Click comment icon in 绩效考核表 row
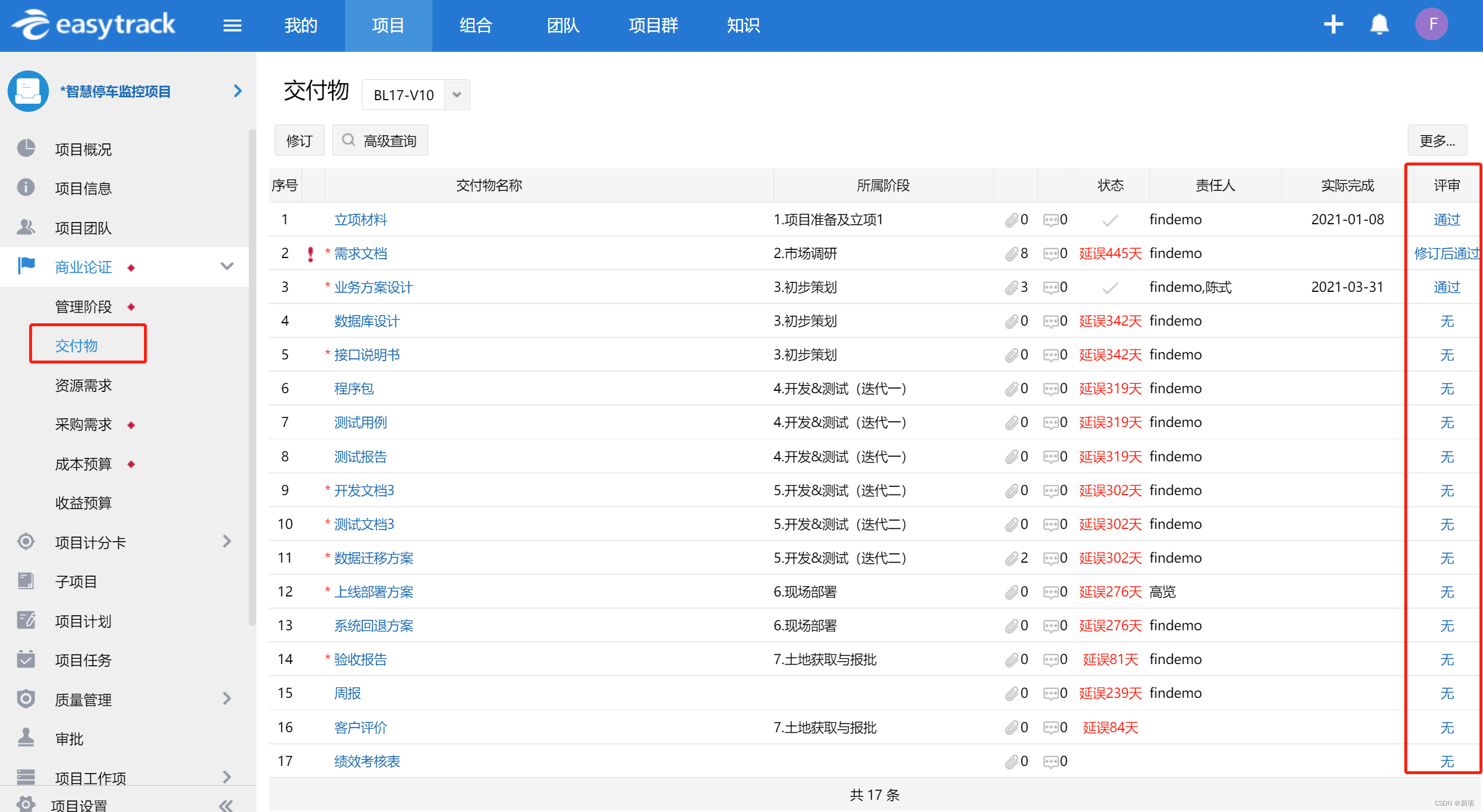Image resolution: width=1483 pixels, height=812 pixels. click(x=1051, y=761)
